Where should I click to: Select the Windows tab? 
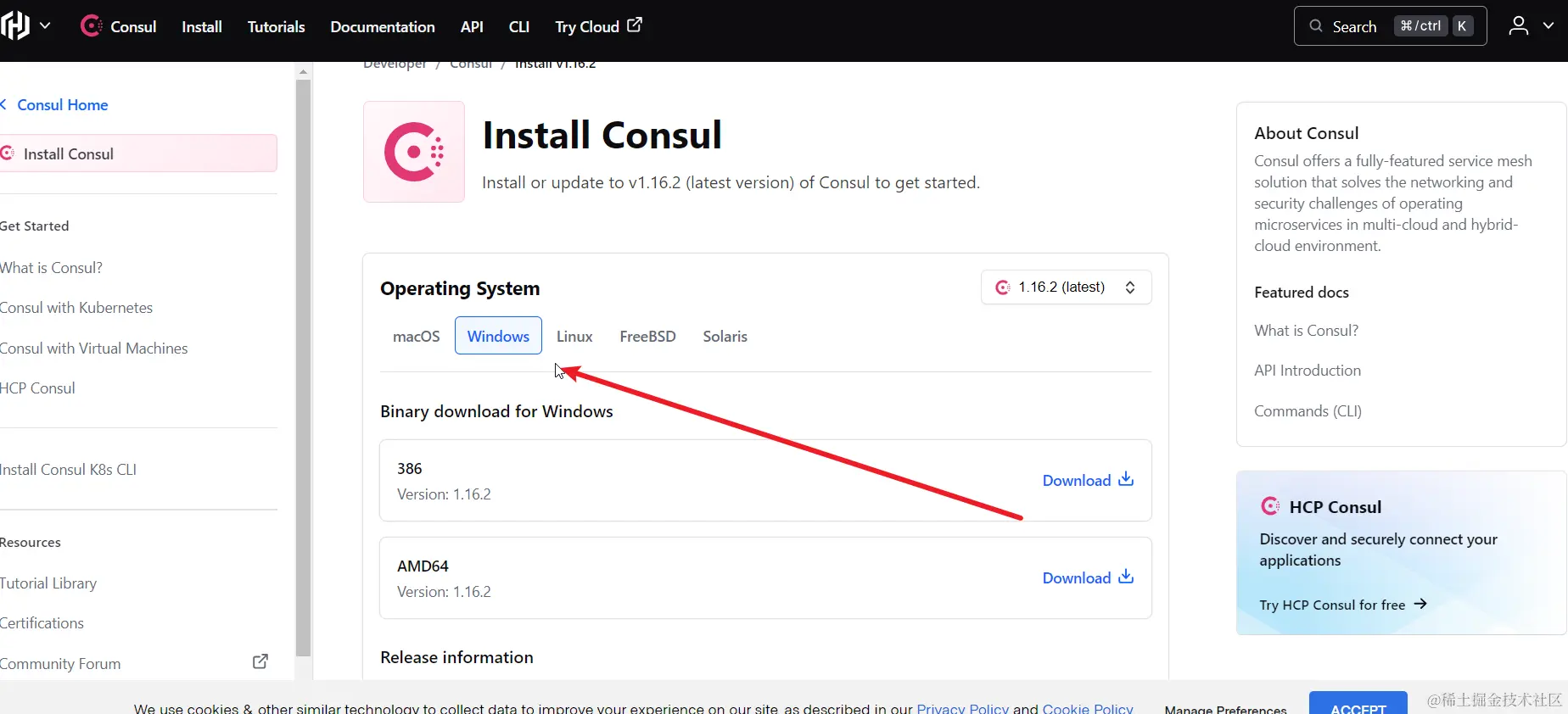[498, 336]
